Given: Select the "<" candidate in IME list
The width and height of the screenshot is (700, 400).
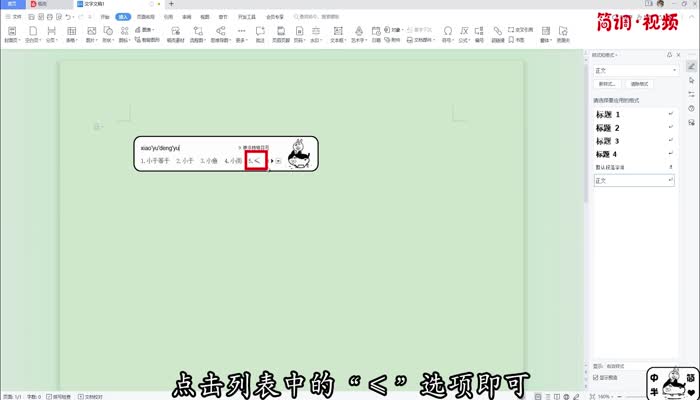Looking at the screenshot, I should [x=256, y=160].
